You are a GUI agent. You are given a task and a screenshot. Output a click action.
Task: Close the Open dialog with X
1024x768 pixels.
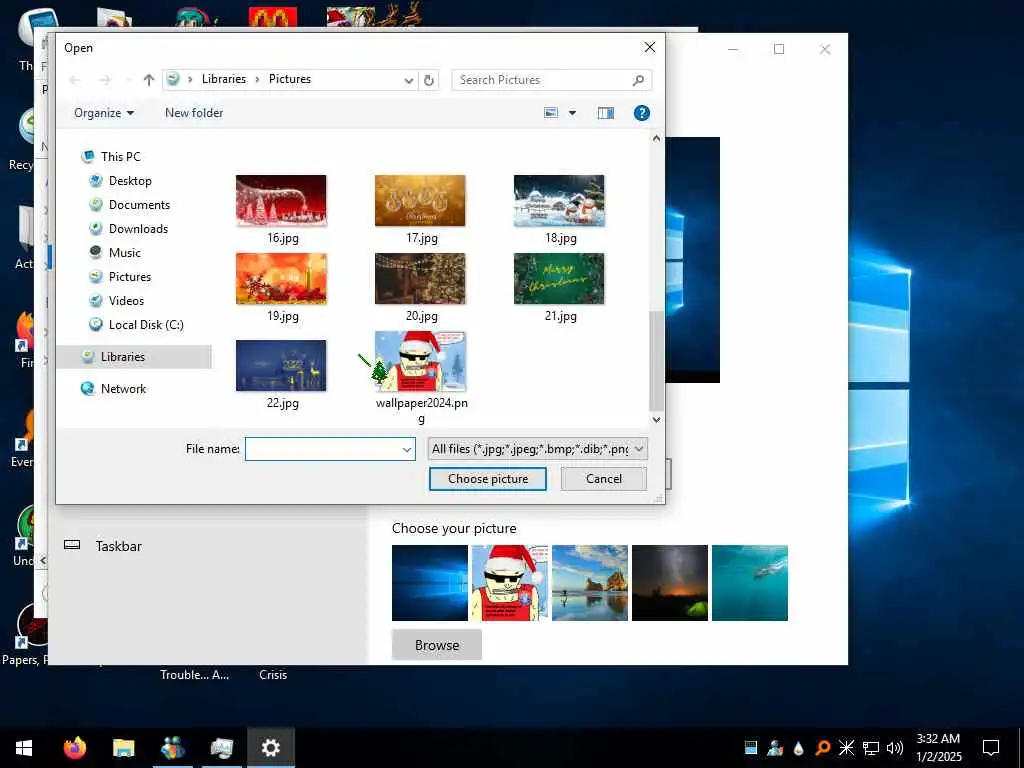(x=650, y=47)
